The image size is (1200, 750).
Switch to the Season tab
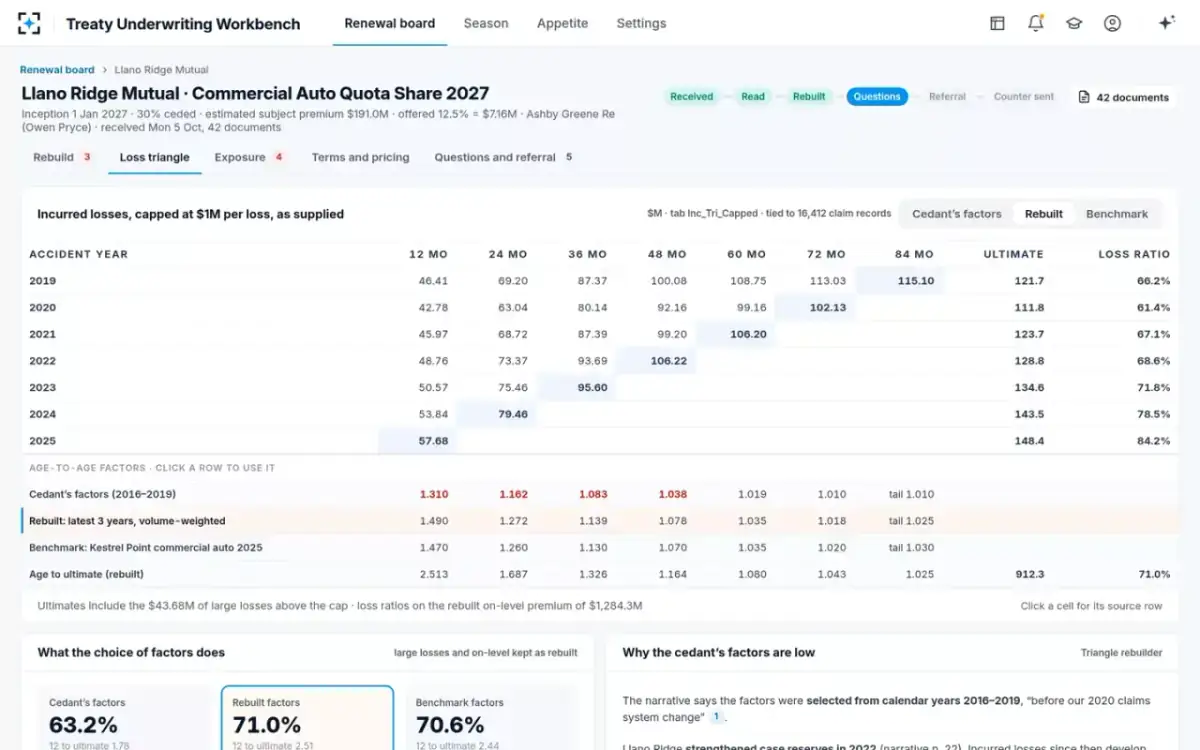tap(486, 23)
